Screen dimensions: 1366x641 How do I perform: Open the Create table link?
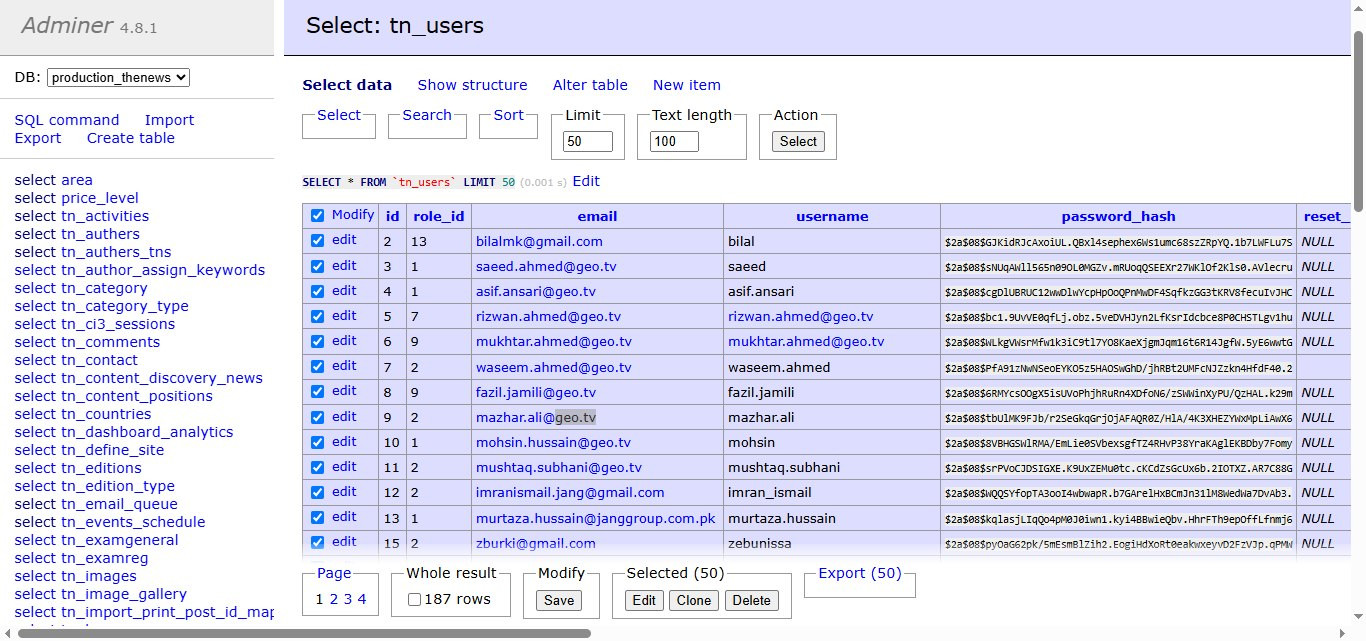click(x=131, y=138)
